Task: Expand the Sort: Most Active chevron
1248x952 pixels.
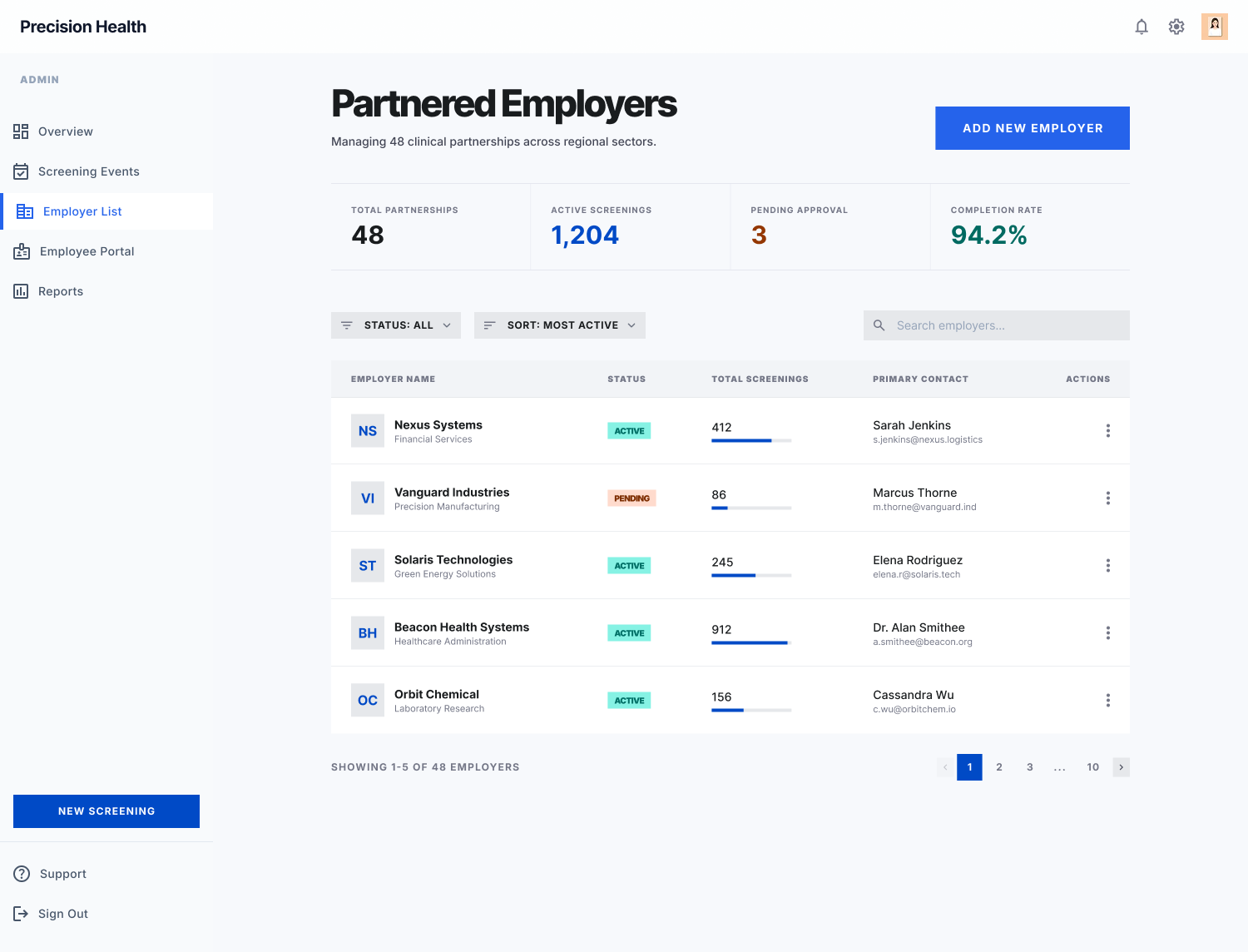Action: click(x=631, y=325)
